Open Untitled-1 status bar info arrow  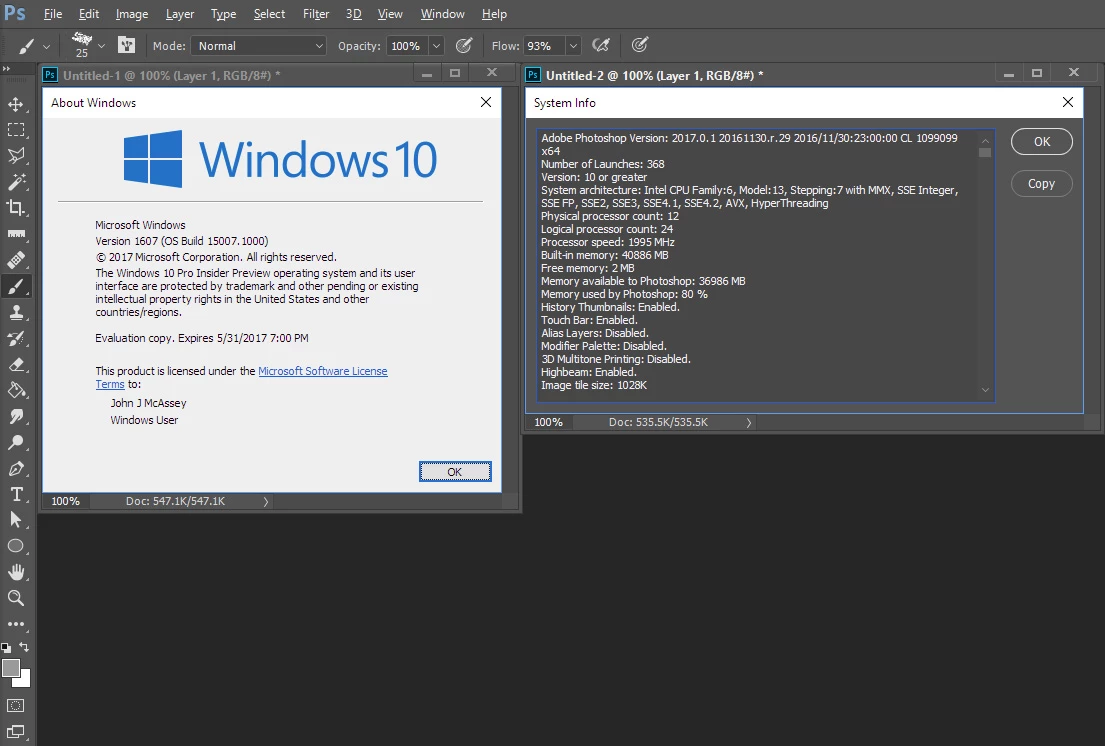[266, 502]
